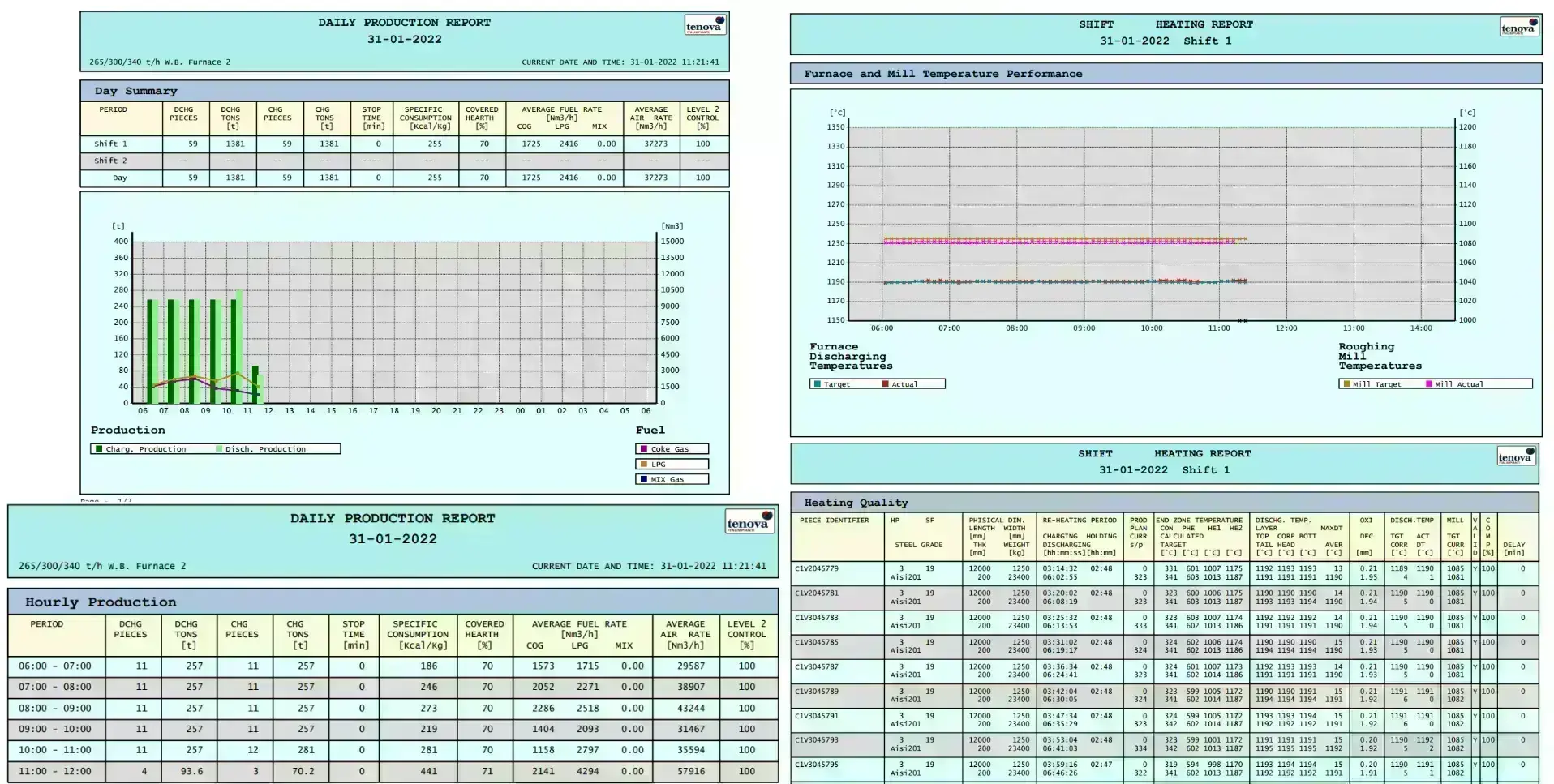Click the Disch. Production legend marker

click(x=219, y=448)
